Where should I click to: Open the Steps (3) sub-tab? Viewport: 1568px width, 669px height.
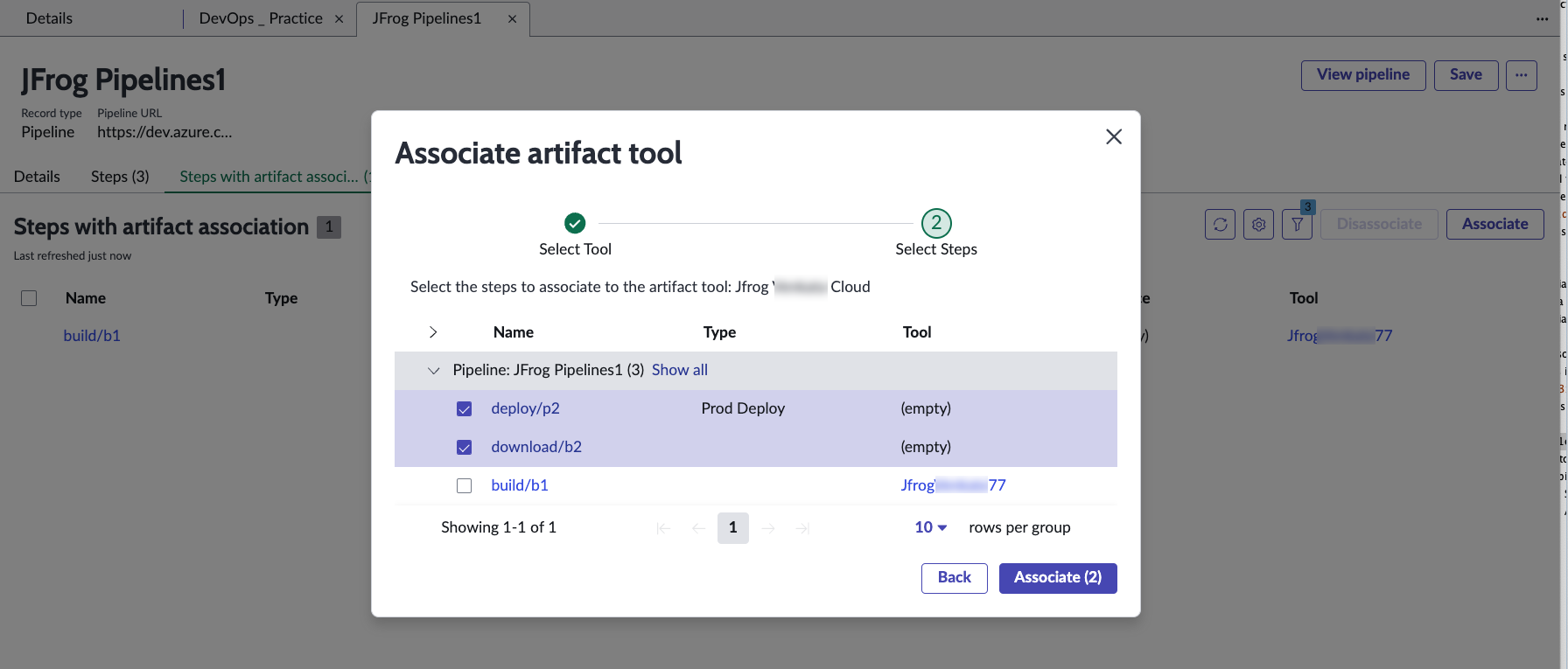point(120,177)
